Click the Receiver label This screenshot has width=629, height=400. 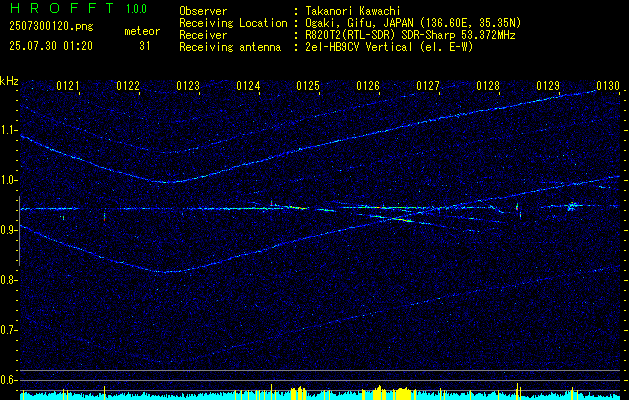coord(203,35)
